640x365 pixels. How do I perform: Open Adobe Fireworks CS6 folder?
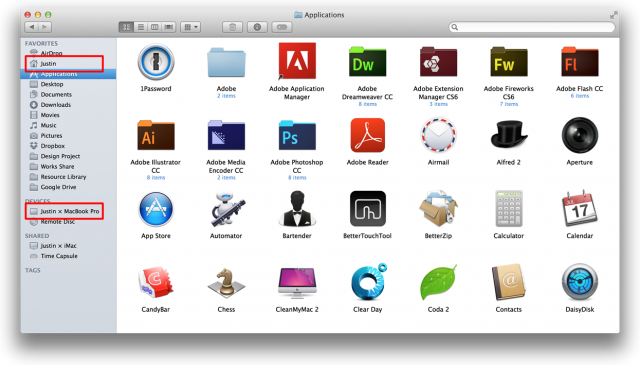pyautogui.click(x=509, y=62)
